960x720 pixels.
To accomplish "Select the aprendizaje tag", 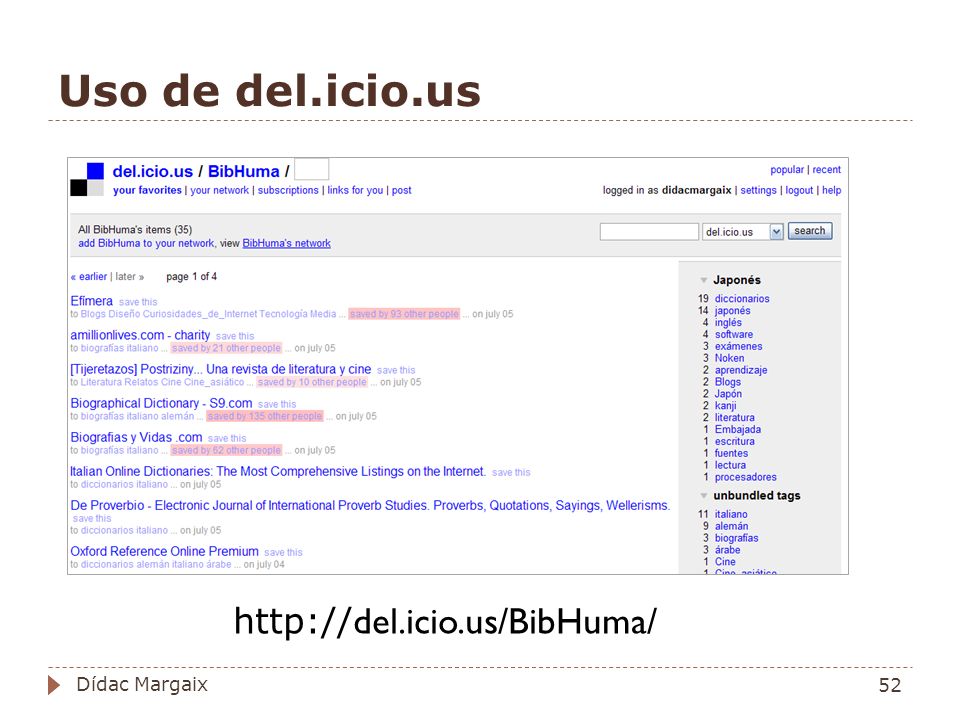I will [x=741, y=370].
